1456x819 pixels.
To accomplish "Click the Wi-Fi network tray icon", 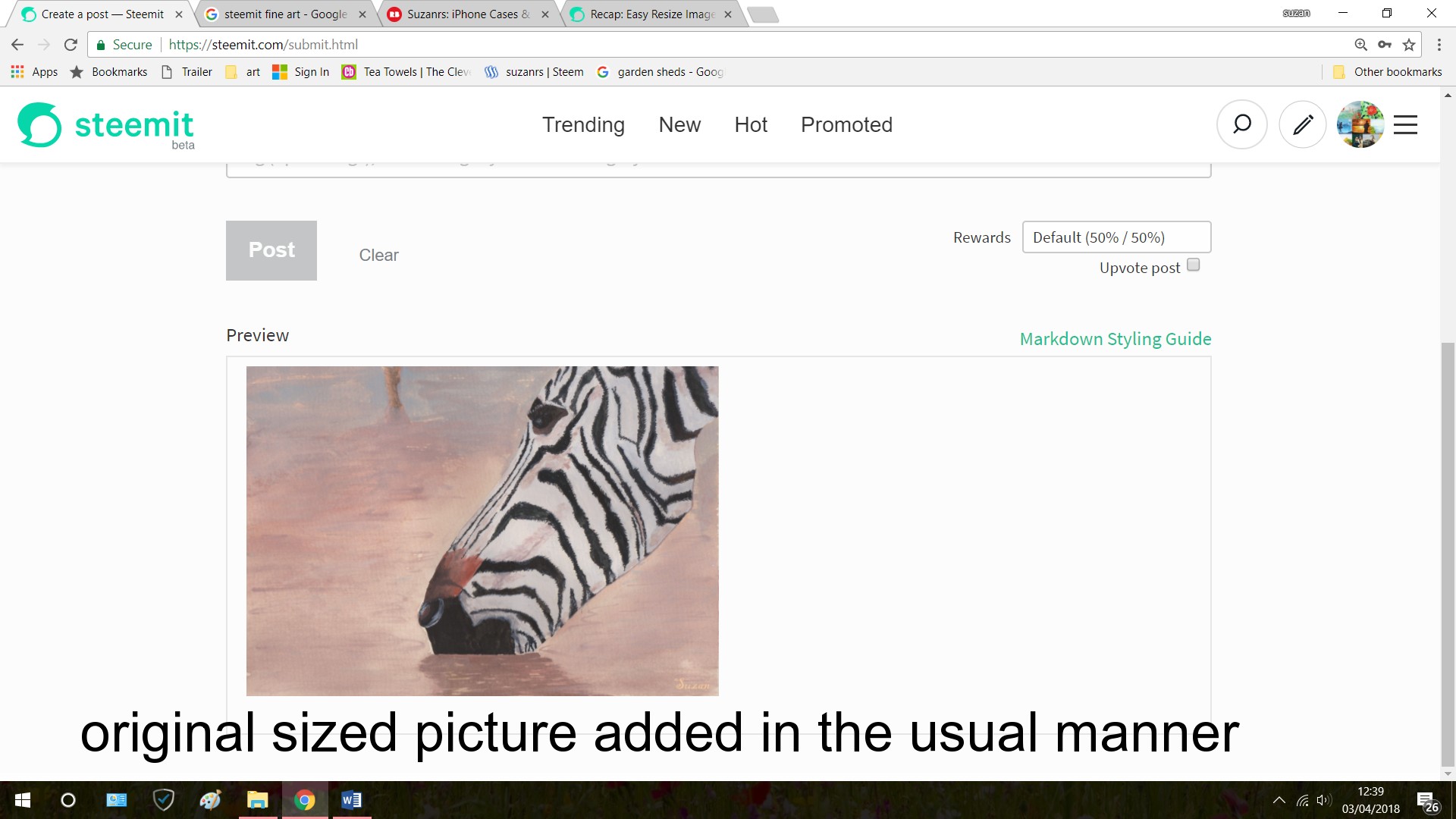I will pos(1303,800).
